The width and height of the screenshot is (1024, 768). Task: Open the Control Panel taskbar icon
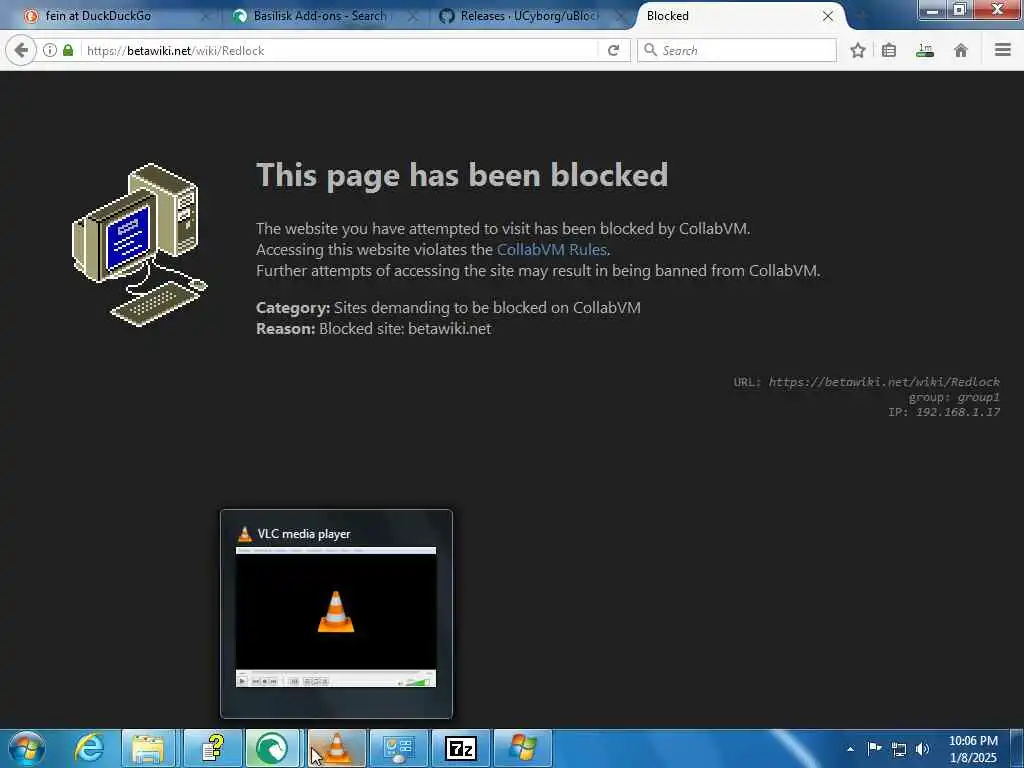coord(399,748)
